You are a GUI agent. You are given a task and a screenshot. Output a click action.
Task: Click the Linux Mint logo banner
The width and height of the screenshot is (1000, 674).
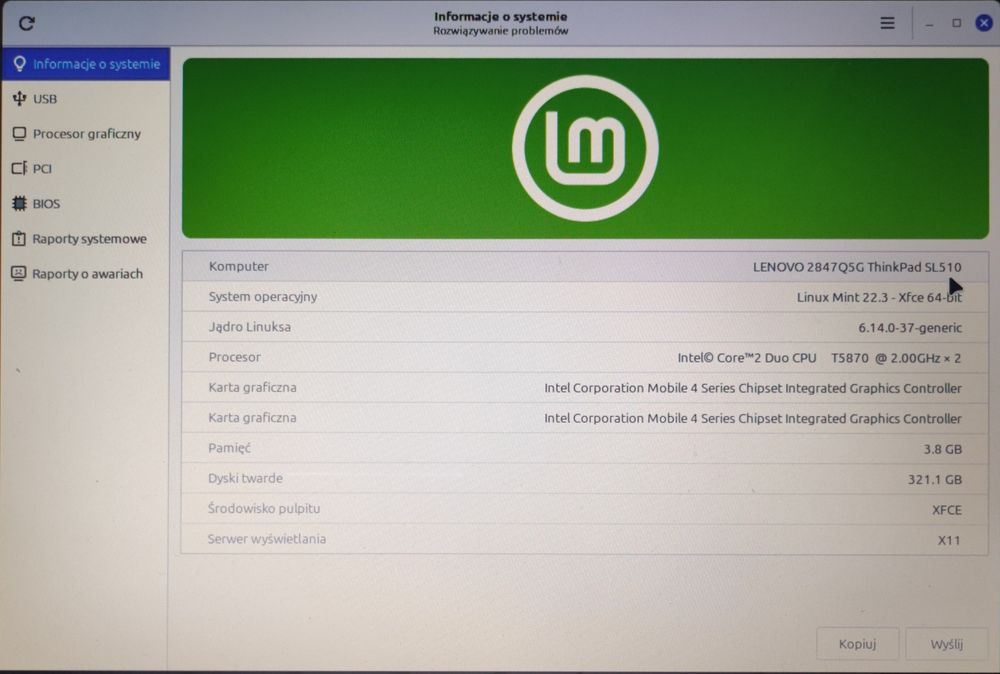pos(585,149)
